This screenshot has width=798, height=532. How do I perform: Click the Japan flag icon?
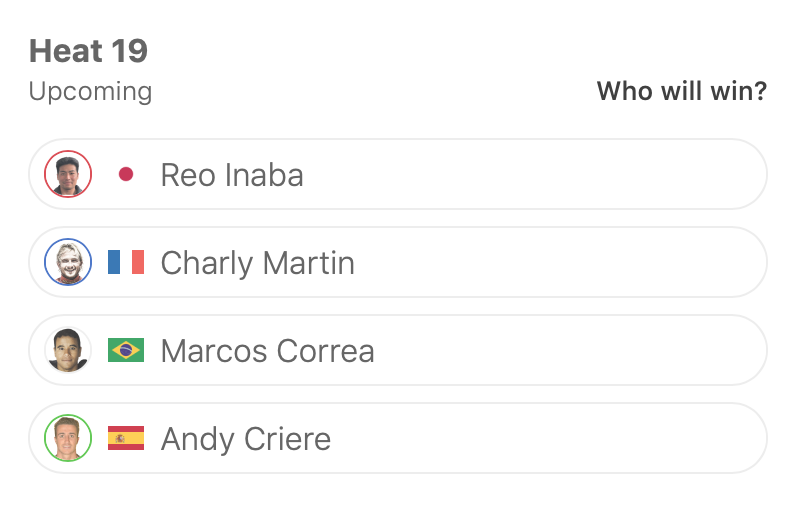tap(126, 174)
